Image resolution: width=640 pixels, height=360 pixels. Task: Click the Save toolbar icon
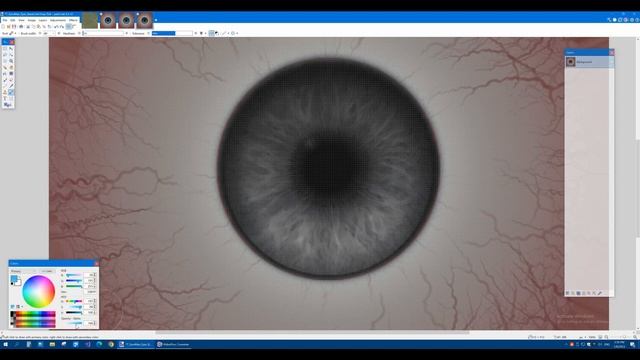pyautogui.click(x=14, y=27)
